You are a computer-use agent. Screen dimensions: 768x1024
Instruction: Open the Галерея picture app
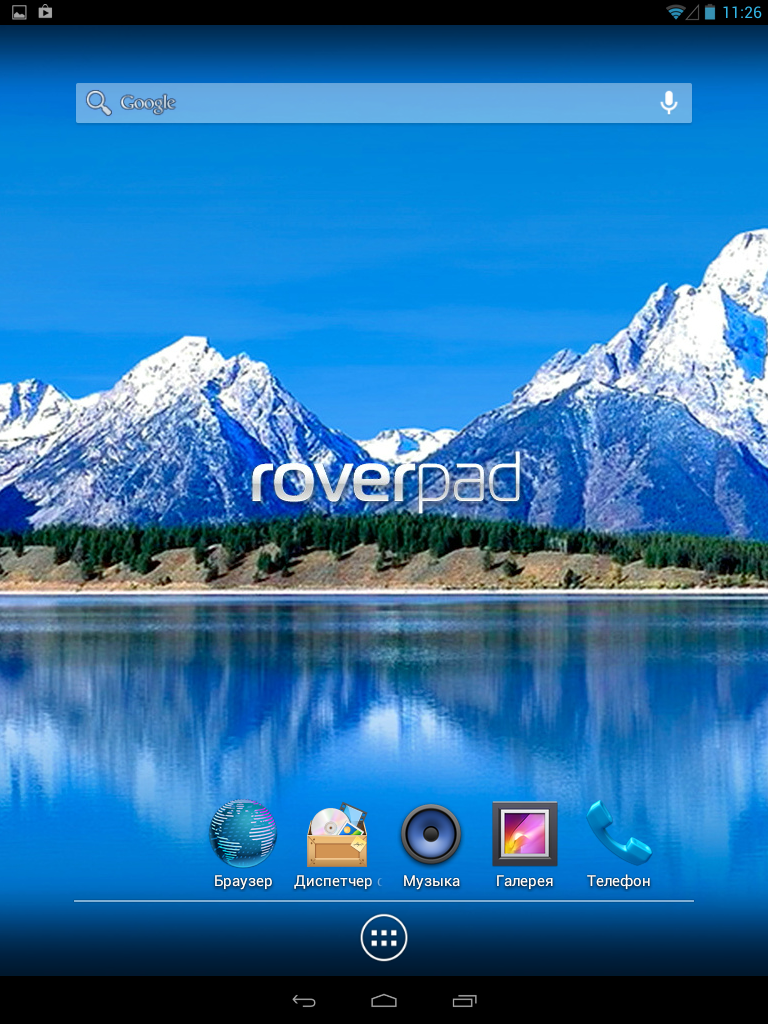524,833
